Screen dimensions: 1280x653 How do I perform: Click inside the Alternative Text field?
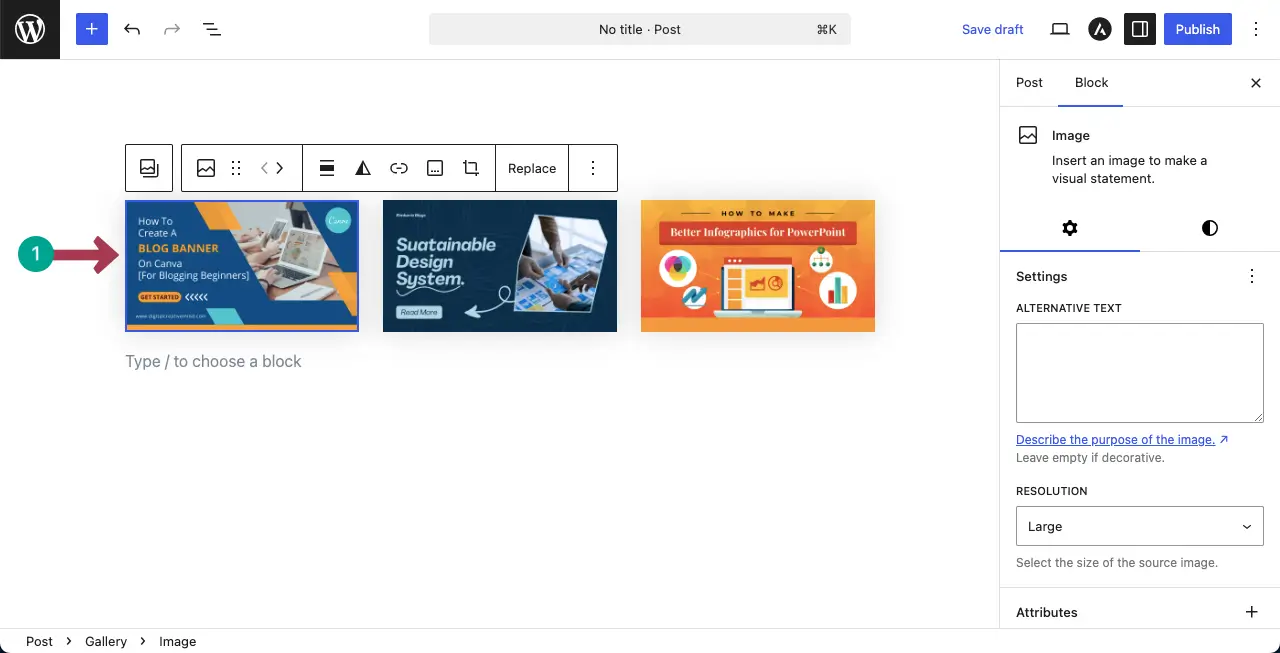point(1139,372)
